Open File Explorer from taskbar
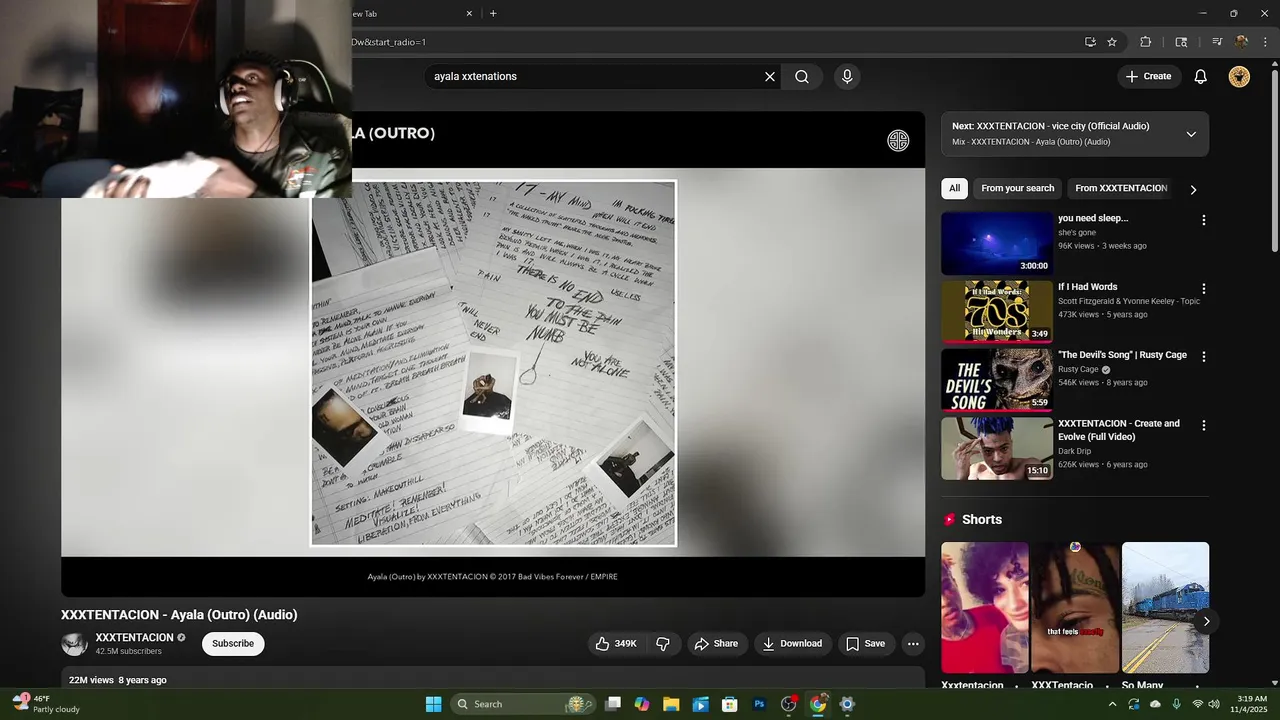 point(671,704)
